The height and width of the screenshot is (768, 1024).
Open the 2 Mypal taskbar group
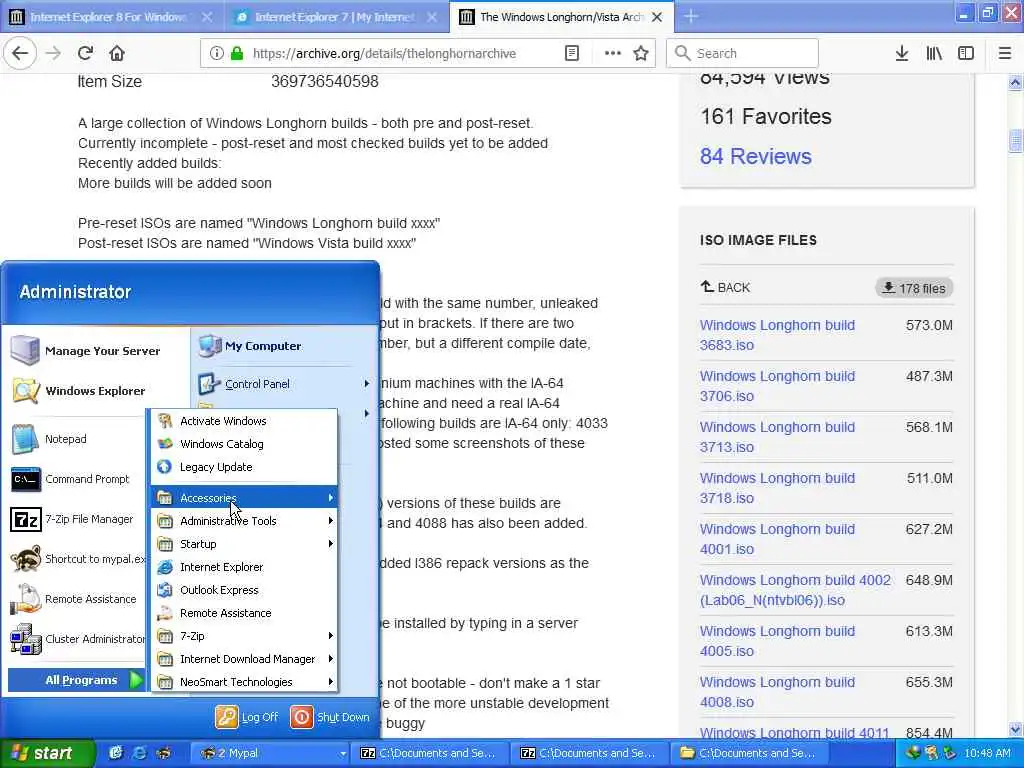[x=271, y=754]
